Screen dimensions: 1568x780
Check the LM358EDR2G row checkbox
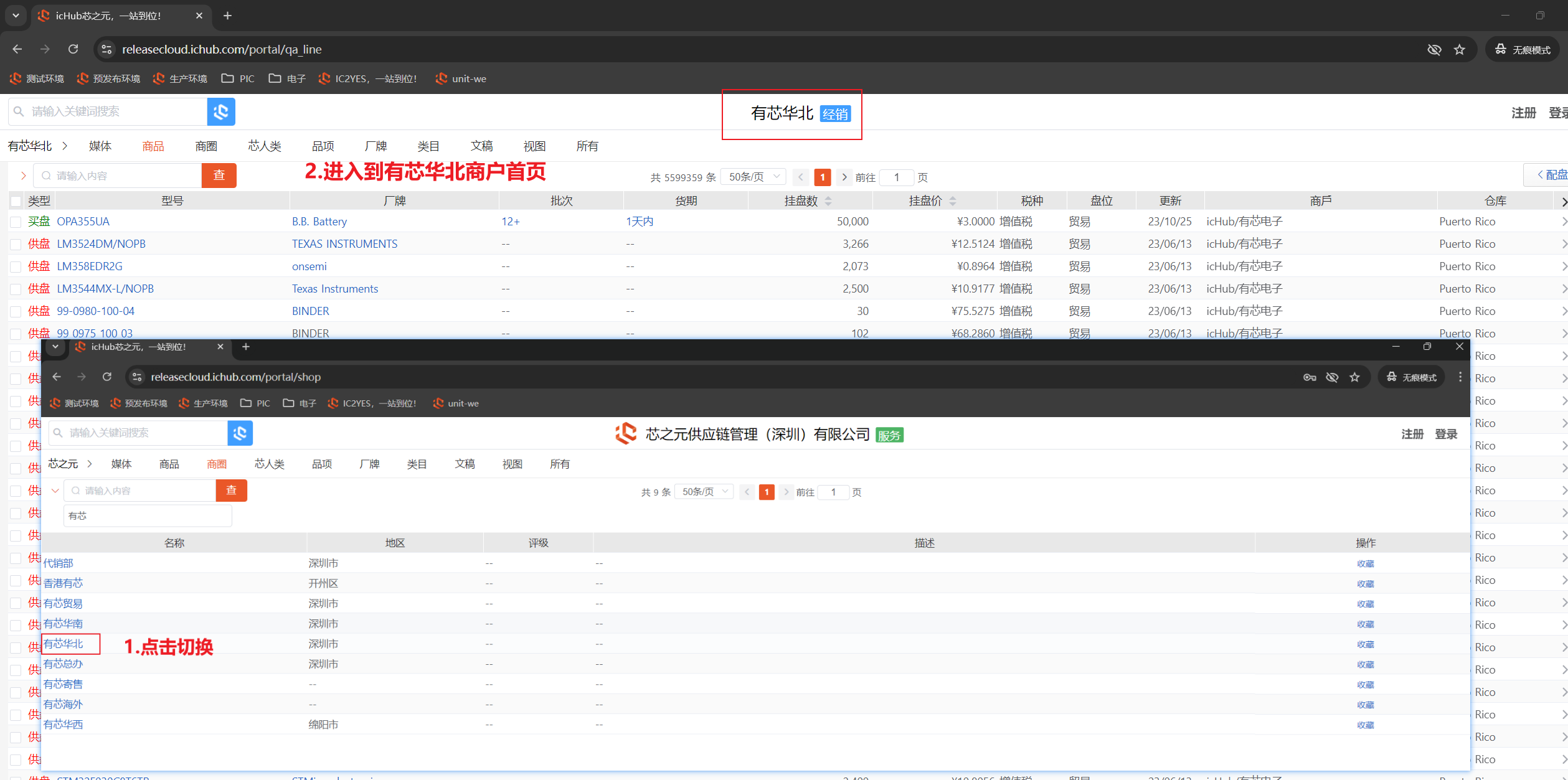(x=16, y=266)
